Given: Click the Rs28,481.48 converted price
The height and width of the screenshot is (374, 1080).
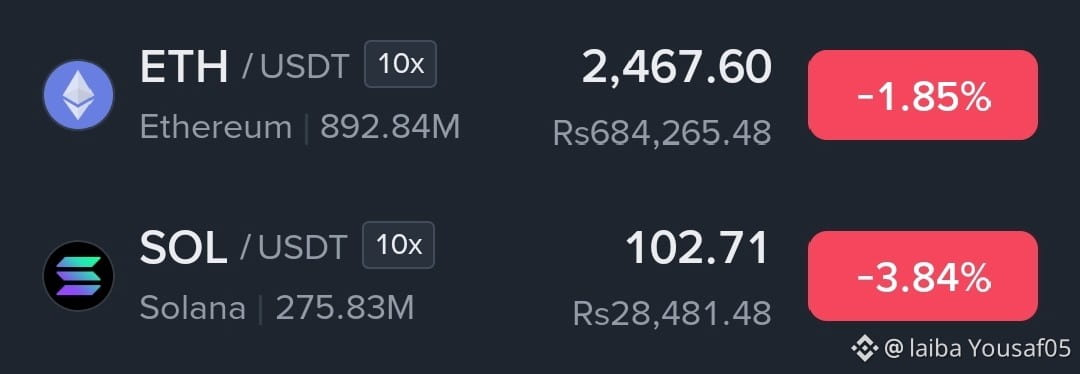Looking at the screenshot, I should point(672,313).
